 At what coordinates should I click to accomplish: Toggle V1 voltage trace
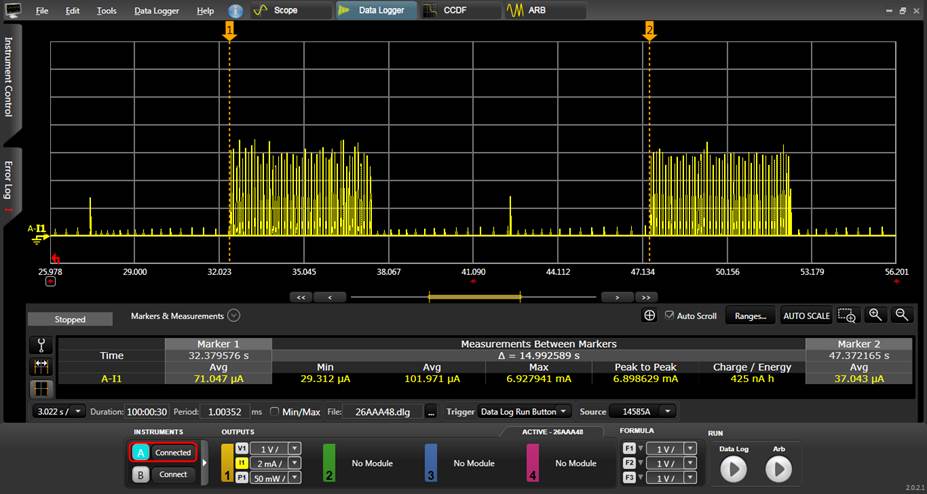[242, 448]
